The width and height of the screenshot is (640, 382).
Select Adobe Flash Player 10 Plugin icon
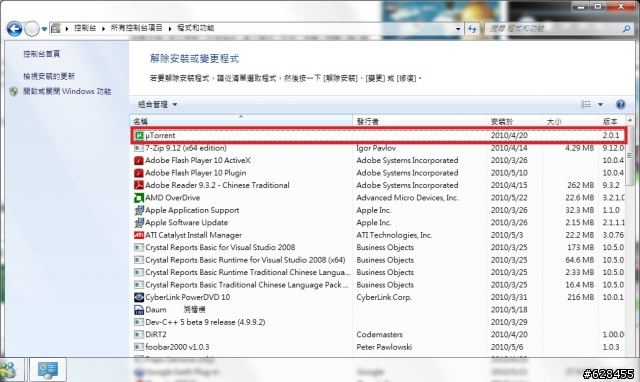(139, 173)
